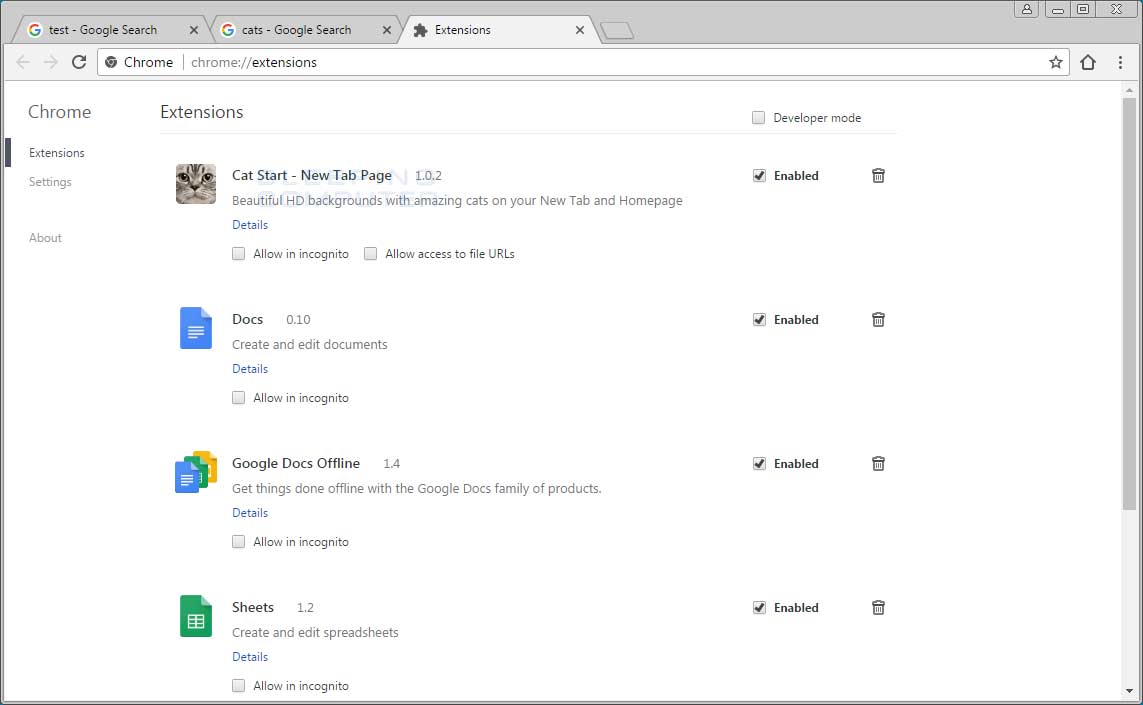
Task: Go forward to the next page
Action: click(x=50, y=63)
